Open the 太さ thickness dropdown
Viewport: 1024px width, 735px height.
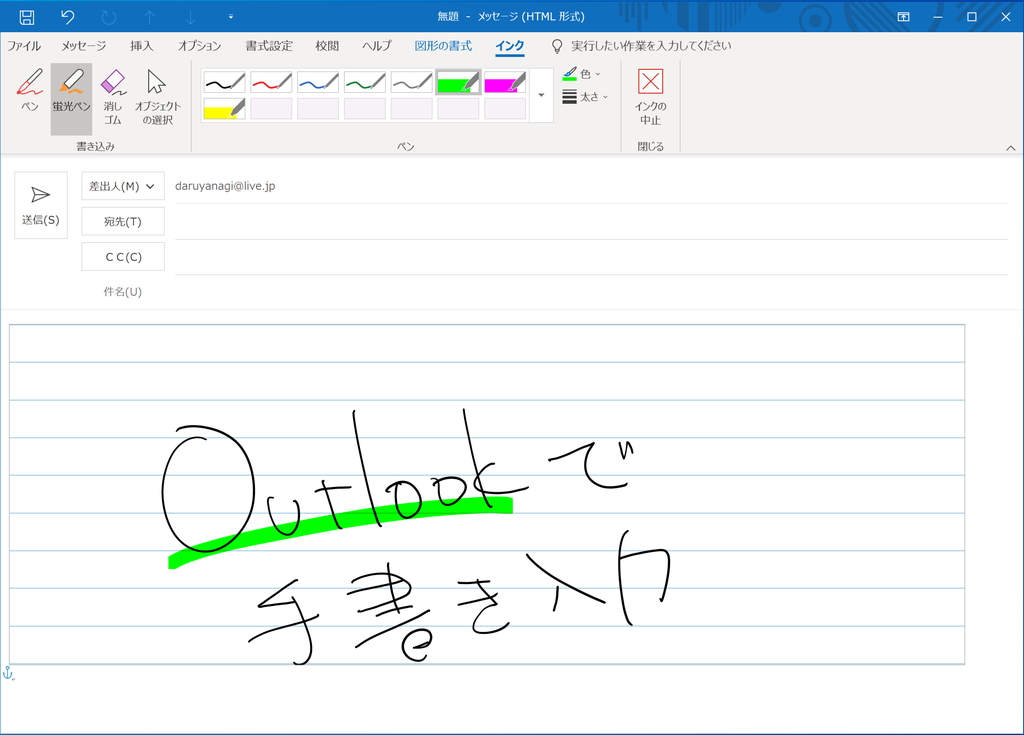pos(585,97)
